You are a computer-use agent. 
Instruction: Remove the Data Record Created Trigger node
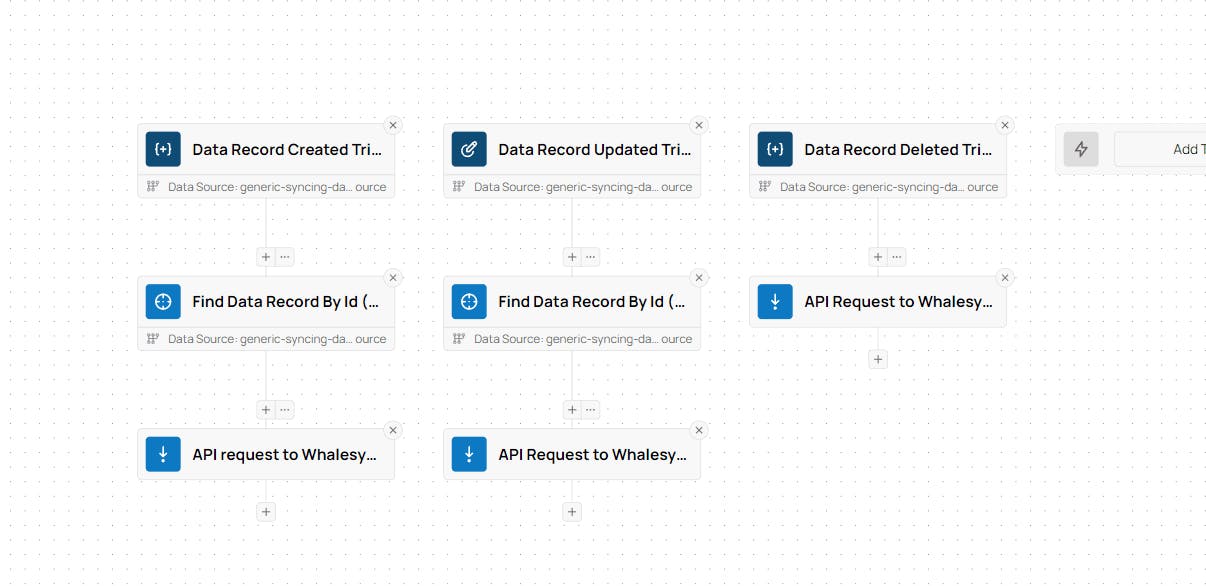click(x=393, y=125)
